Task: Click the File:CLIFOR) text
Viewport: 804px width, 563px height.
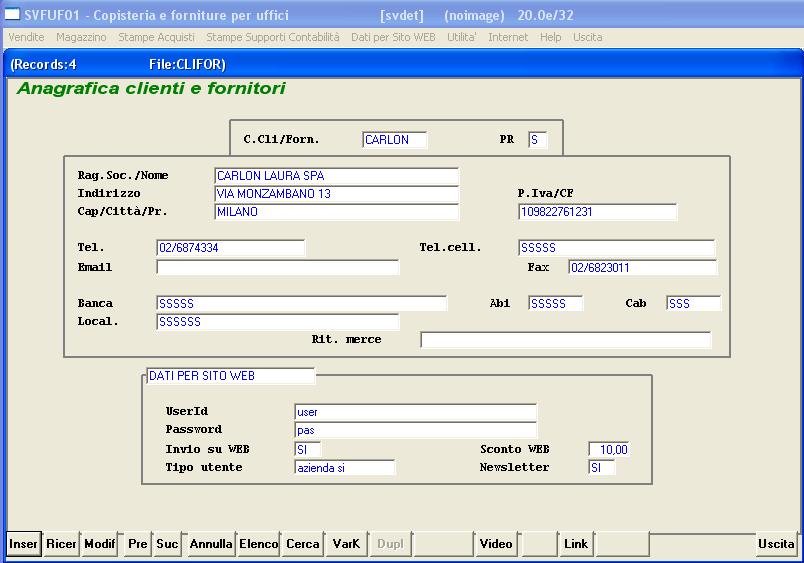Action: (x=187, y=65)
